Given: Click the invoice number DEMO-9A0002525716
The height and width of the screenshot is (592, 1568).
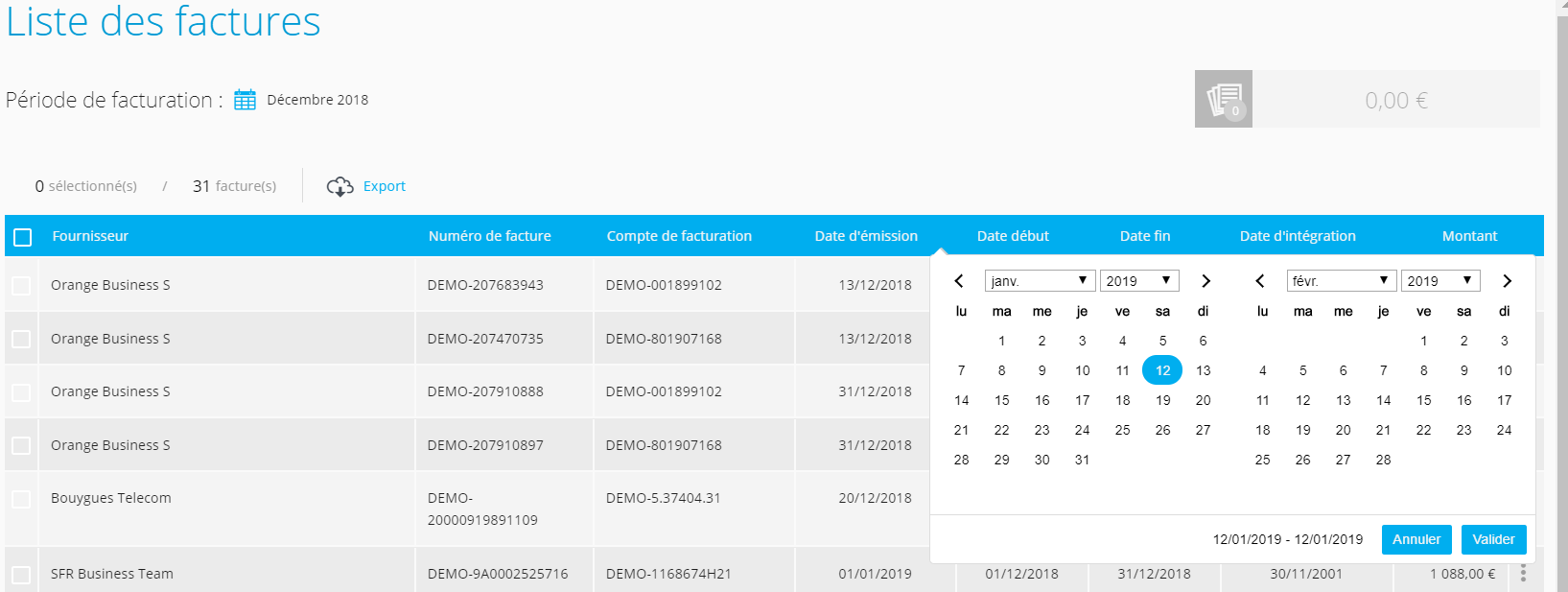Looking at the screenshot, I should 498,574.
